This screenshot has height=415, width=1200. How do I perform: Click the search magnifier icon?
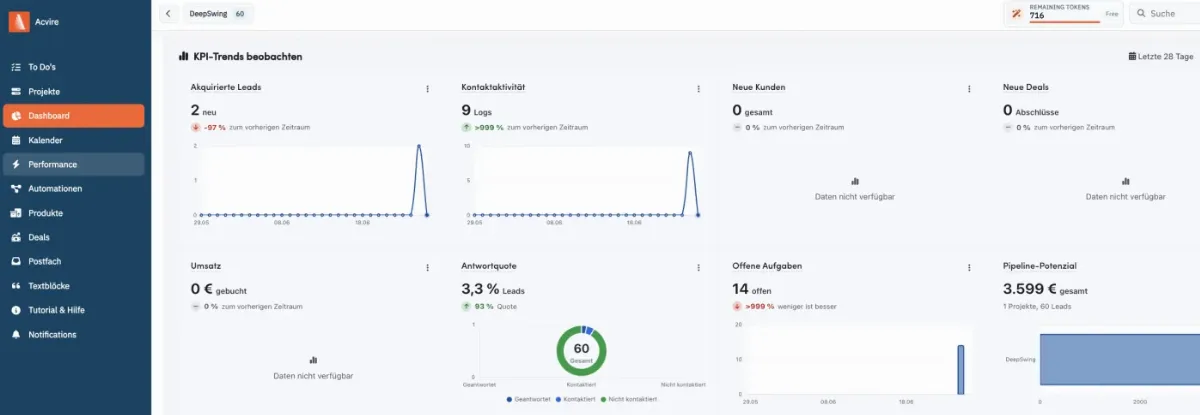click(1141, 14)
